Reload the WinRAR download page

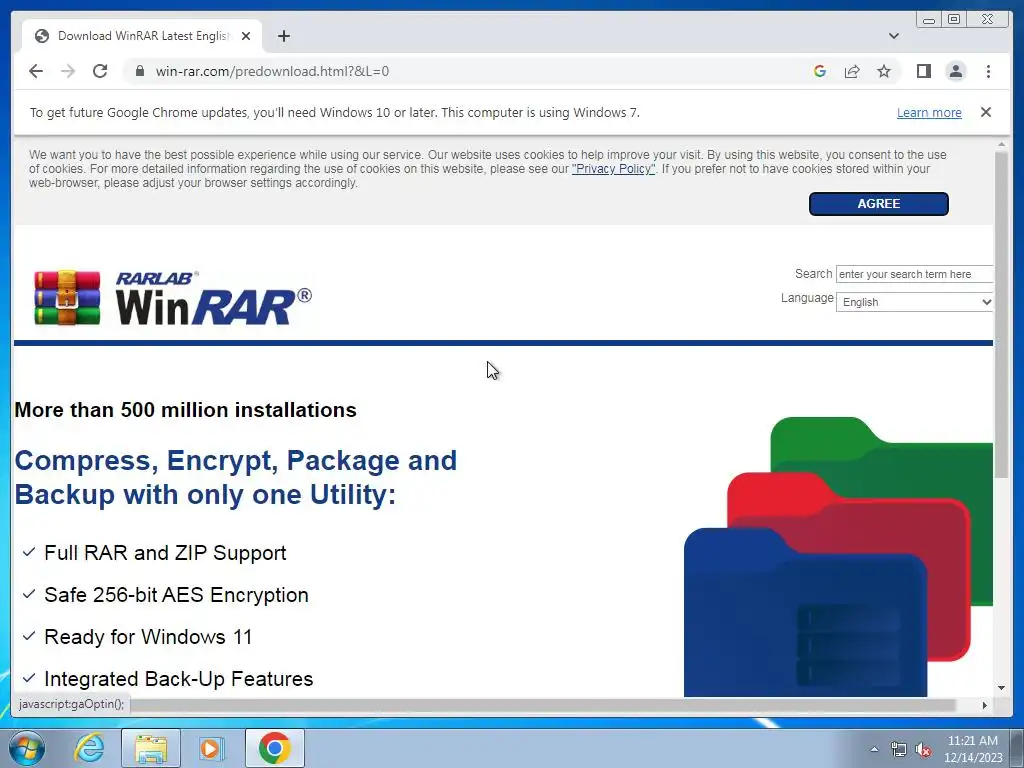(100, 71)
